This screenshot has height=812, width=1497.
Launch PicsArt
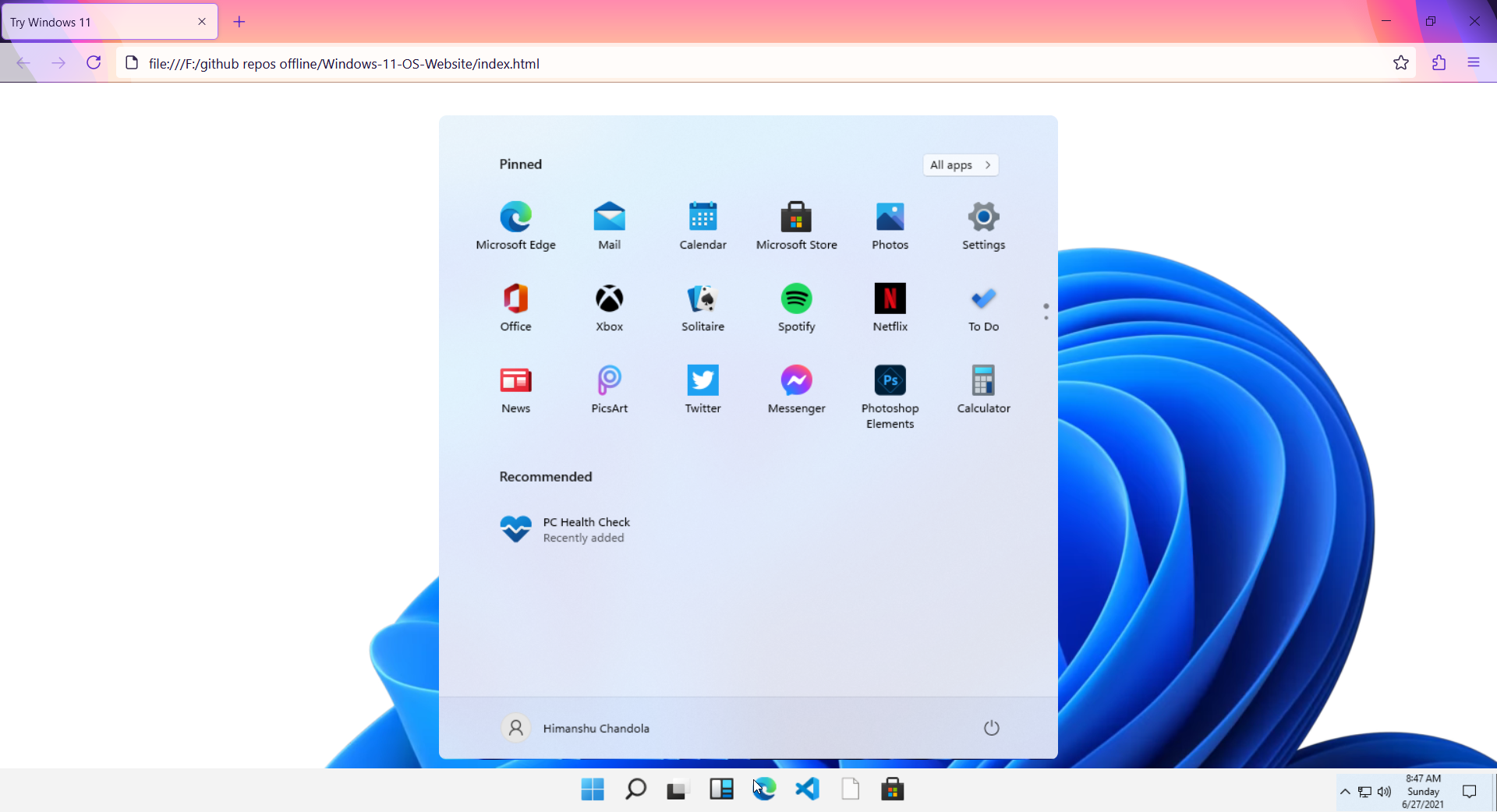(609, 389)
